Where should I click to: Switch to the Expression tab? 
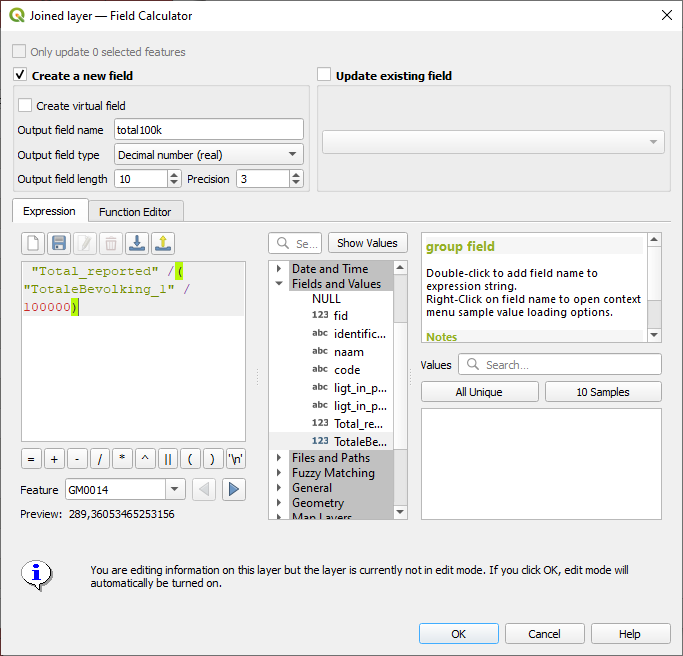point(50,211)
